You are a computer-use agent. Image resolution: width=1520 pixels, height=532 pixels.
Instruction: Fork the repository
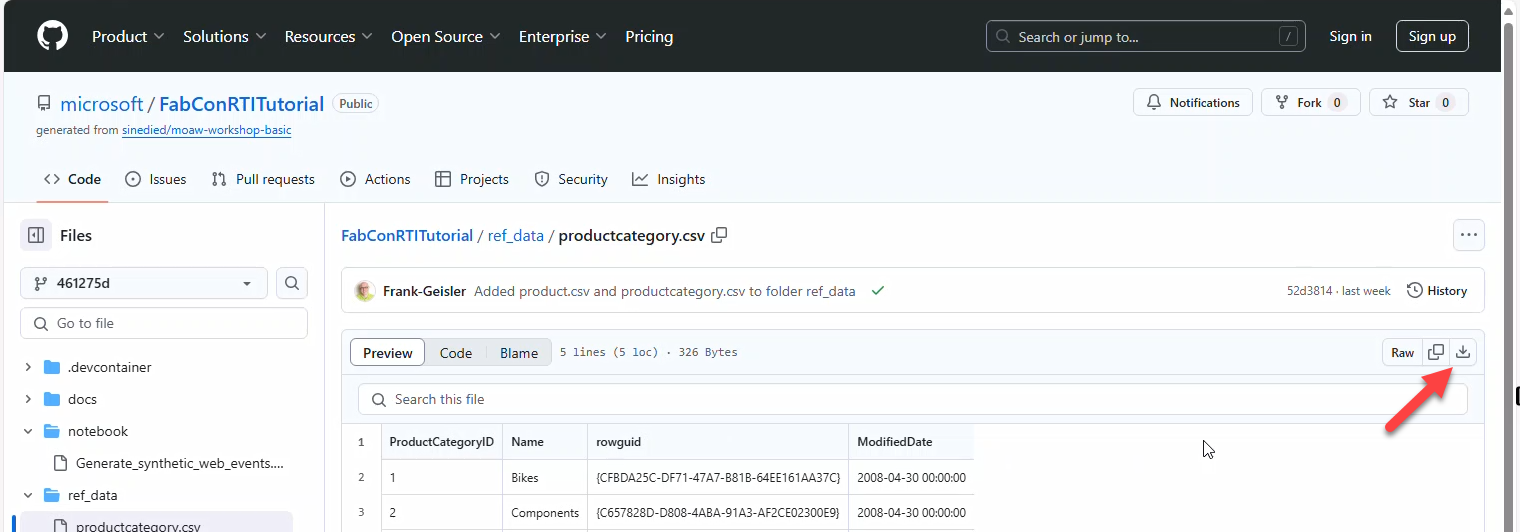1311,102
